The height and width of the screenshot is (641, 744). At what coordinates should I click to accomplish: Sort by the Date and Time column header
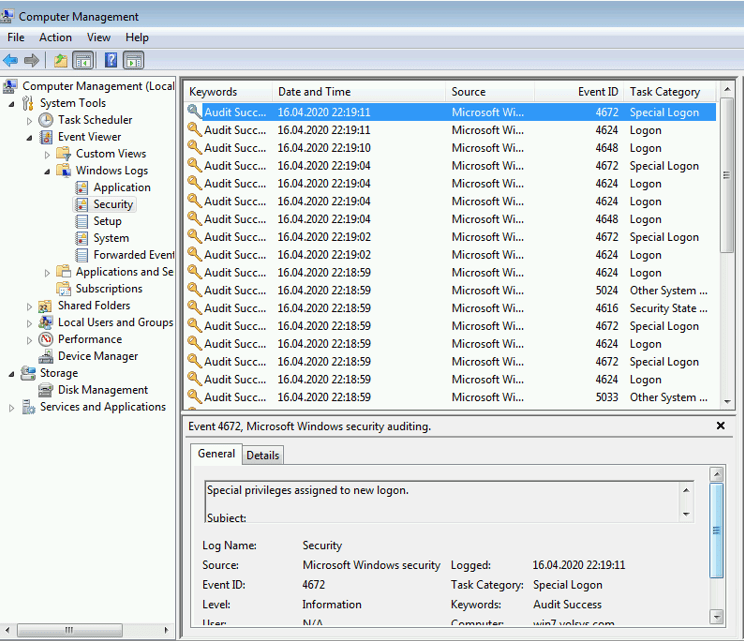[314, 92]
